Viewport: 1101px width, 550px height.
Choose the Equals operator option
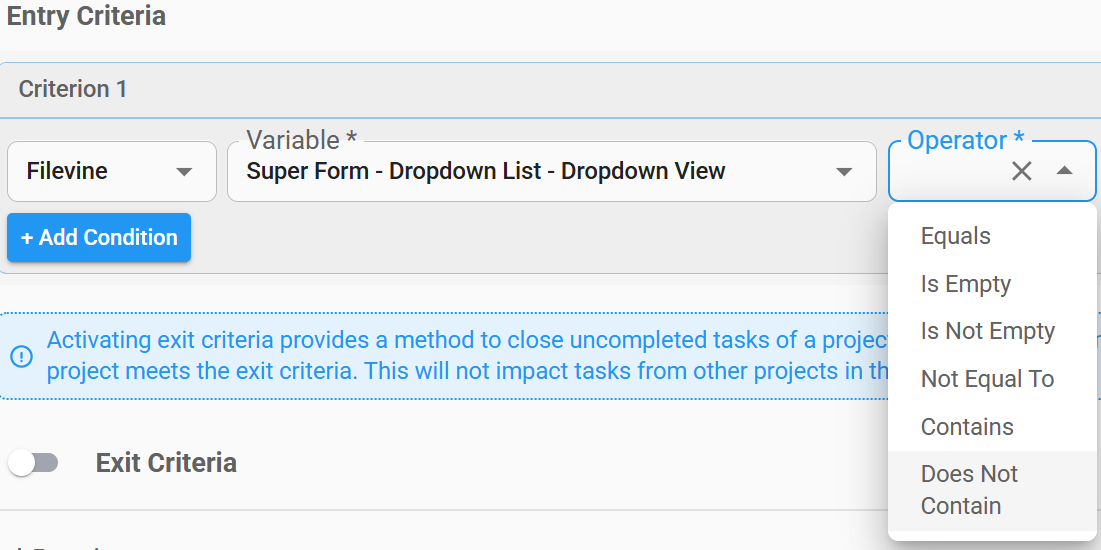956,236
